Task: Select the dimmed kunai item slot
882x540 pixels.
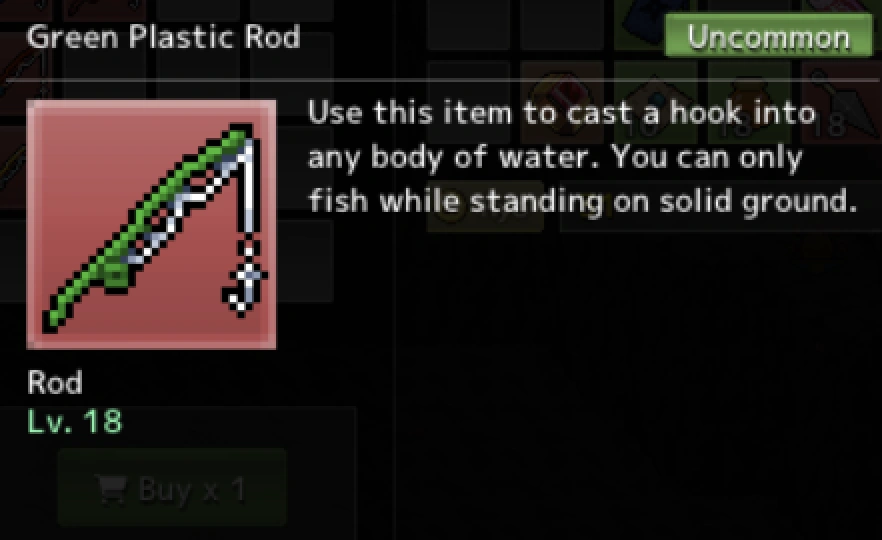Action: pyautogui.click(x=843, y=103)
